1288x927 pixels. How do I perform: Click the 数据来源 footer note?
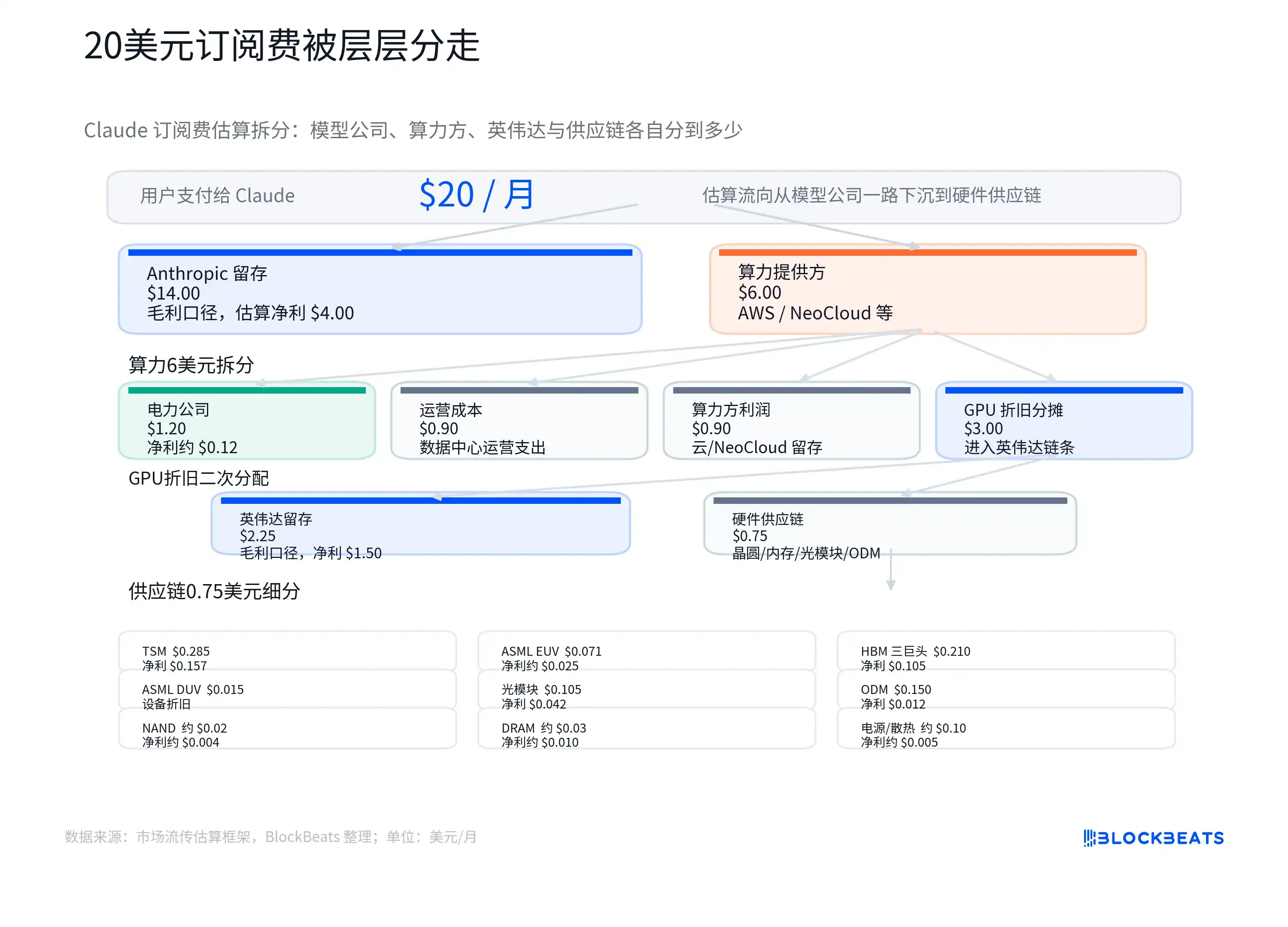tap(271, 837)
